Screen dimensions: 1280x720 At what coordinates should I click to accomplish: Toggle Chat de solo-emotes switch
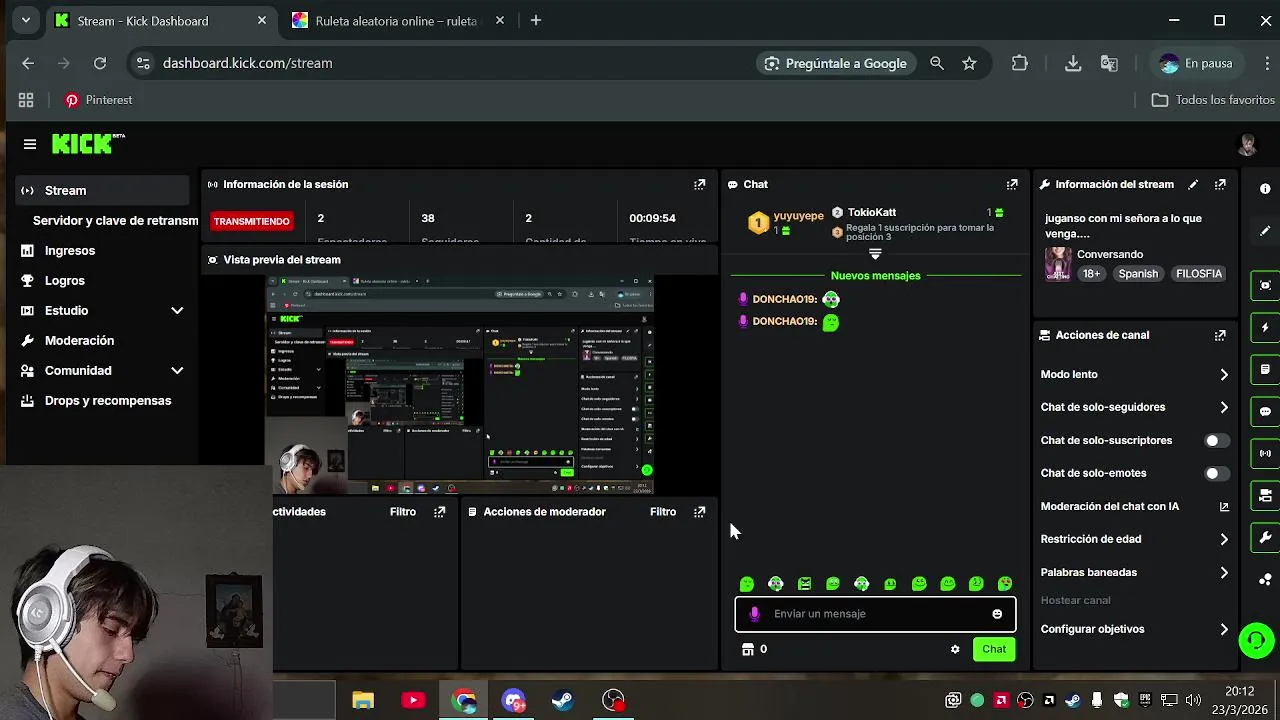[x=1216, y=473]
